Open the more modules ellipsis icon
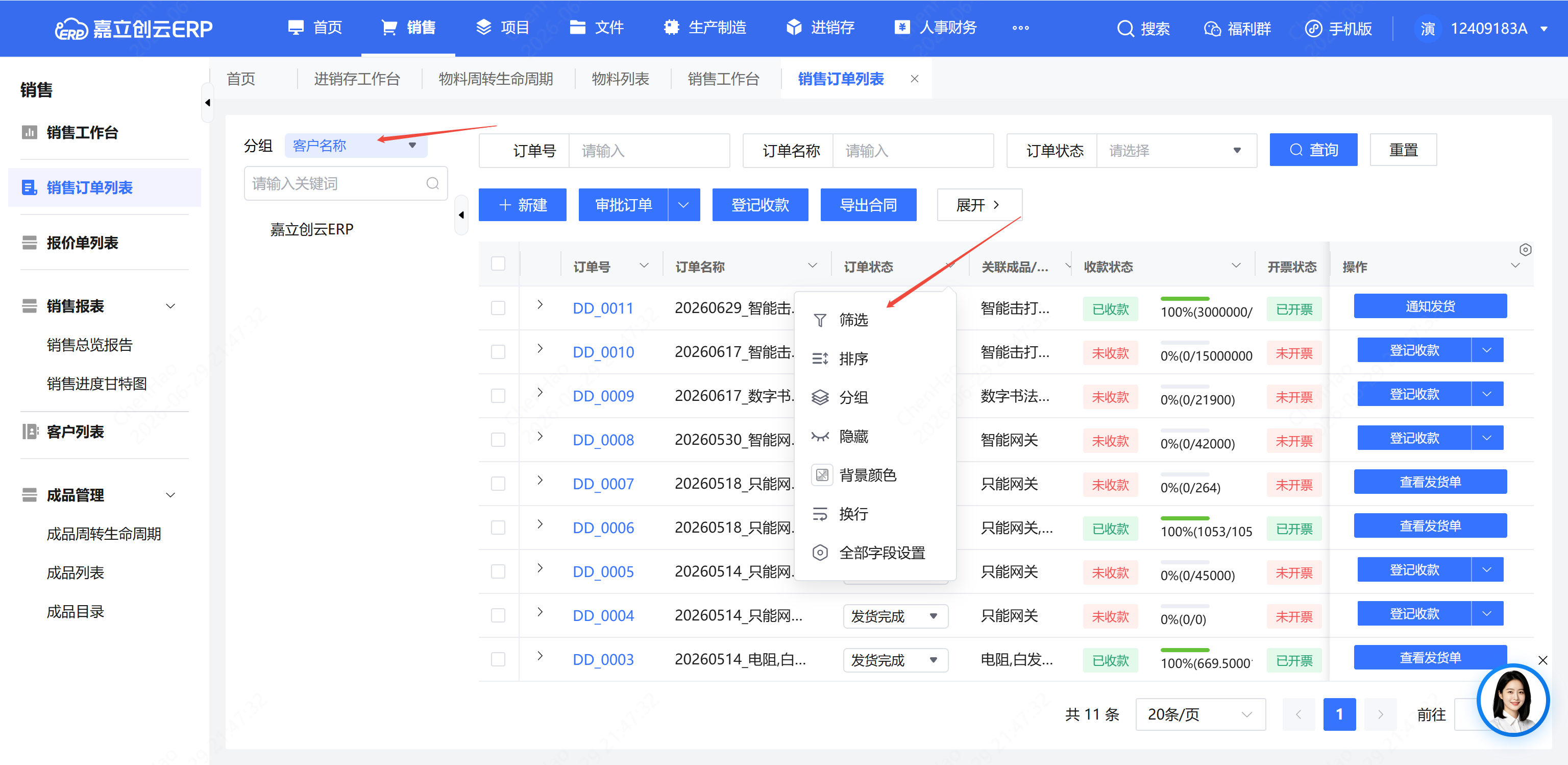This screenshot has width=1568, height=765. pos(1021,28)
